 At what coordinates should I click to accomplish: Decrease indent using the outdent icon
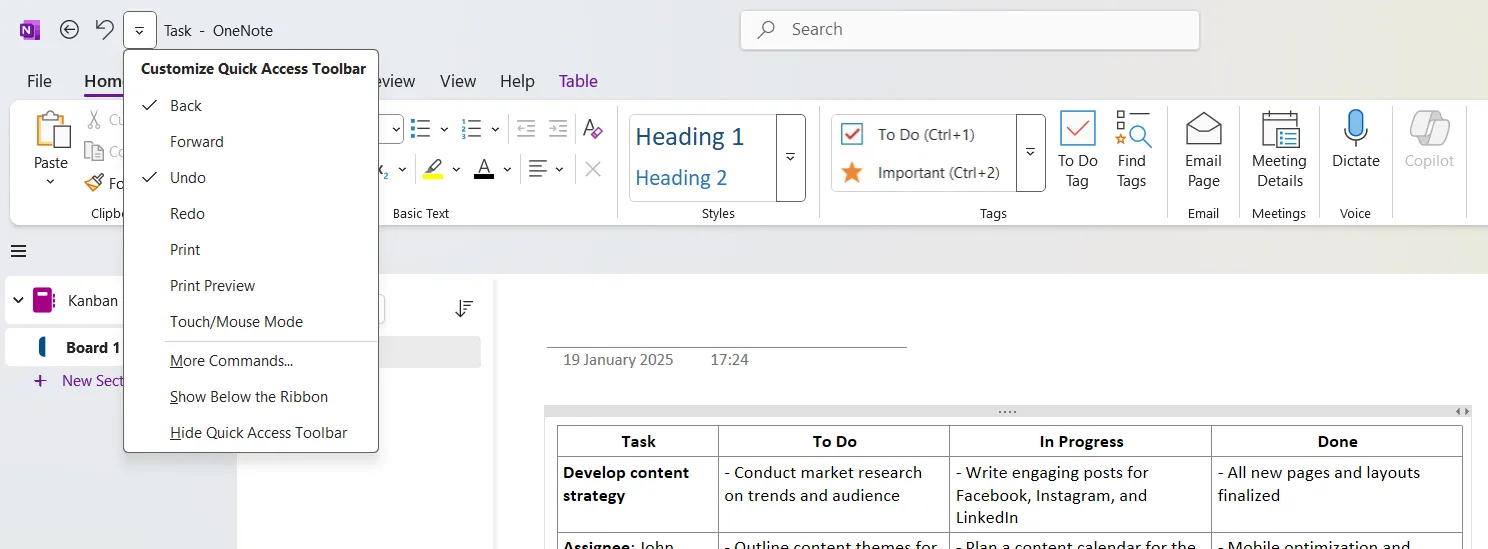(x=526, y=128)
